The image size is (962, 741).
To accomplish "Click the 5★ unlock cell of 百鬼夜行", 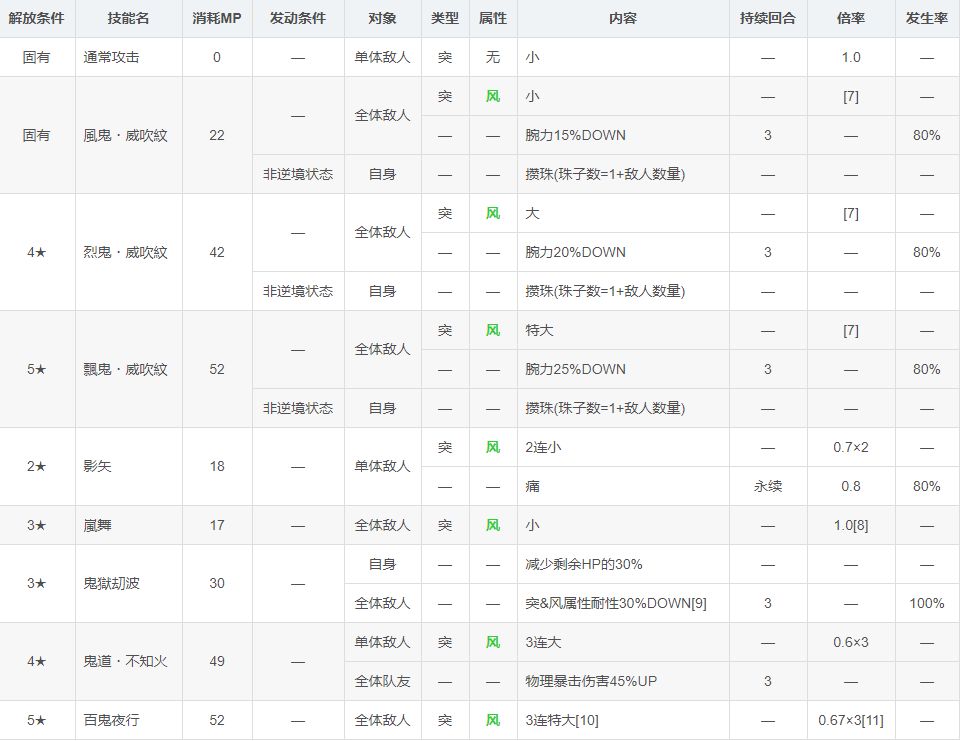I will point(36,720).
